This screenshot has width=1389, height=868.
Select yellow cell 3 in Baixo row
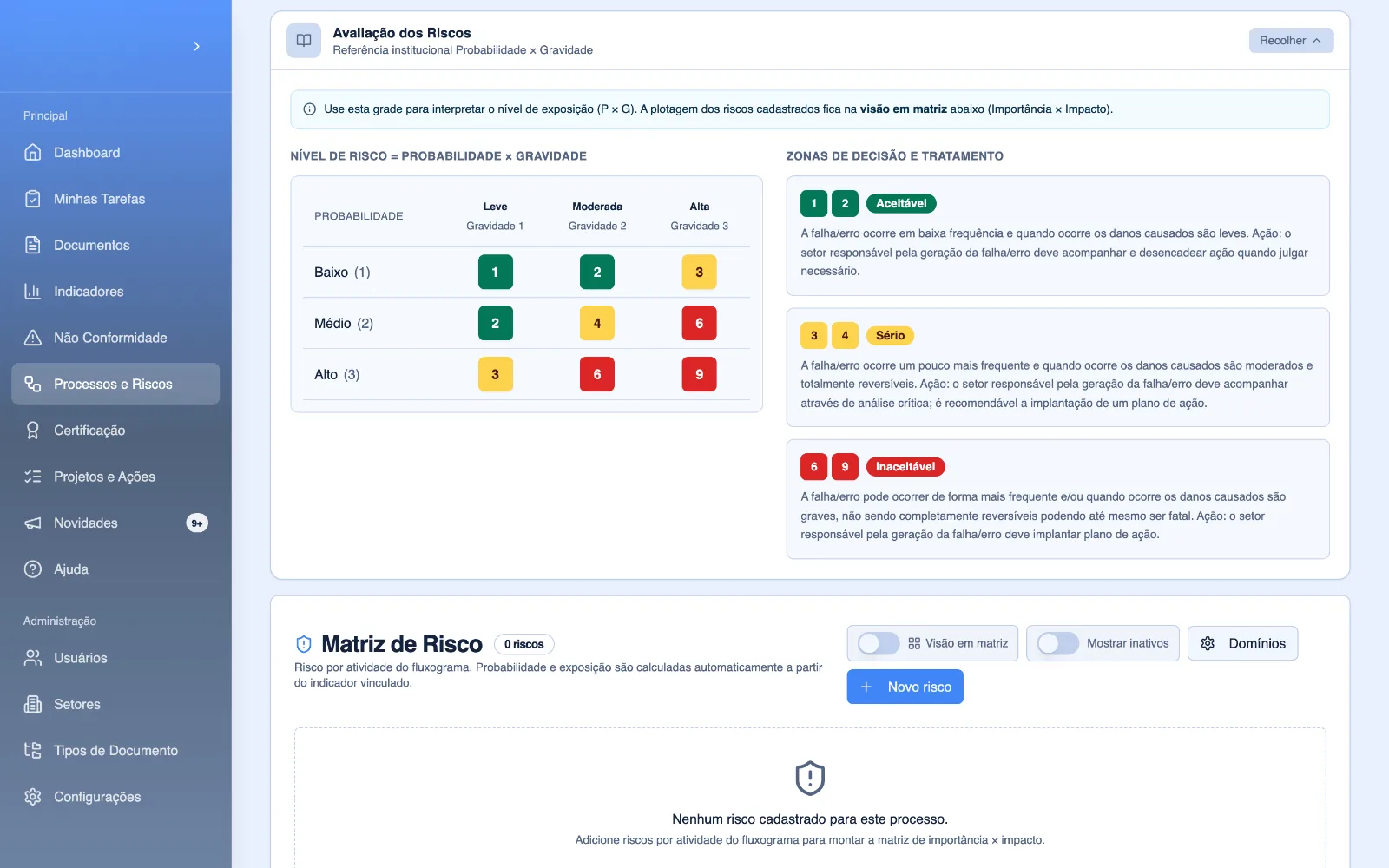699,273
